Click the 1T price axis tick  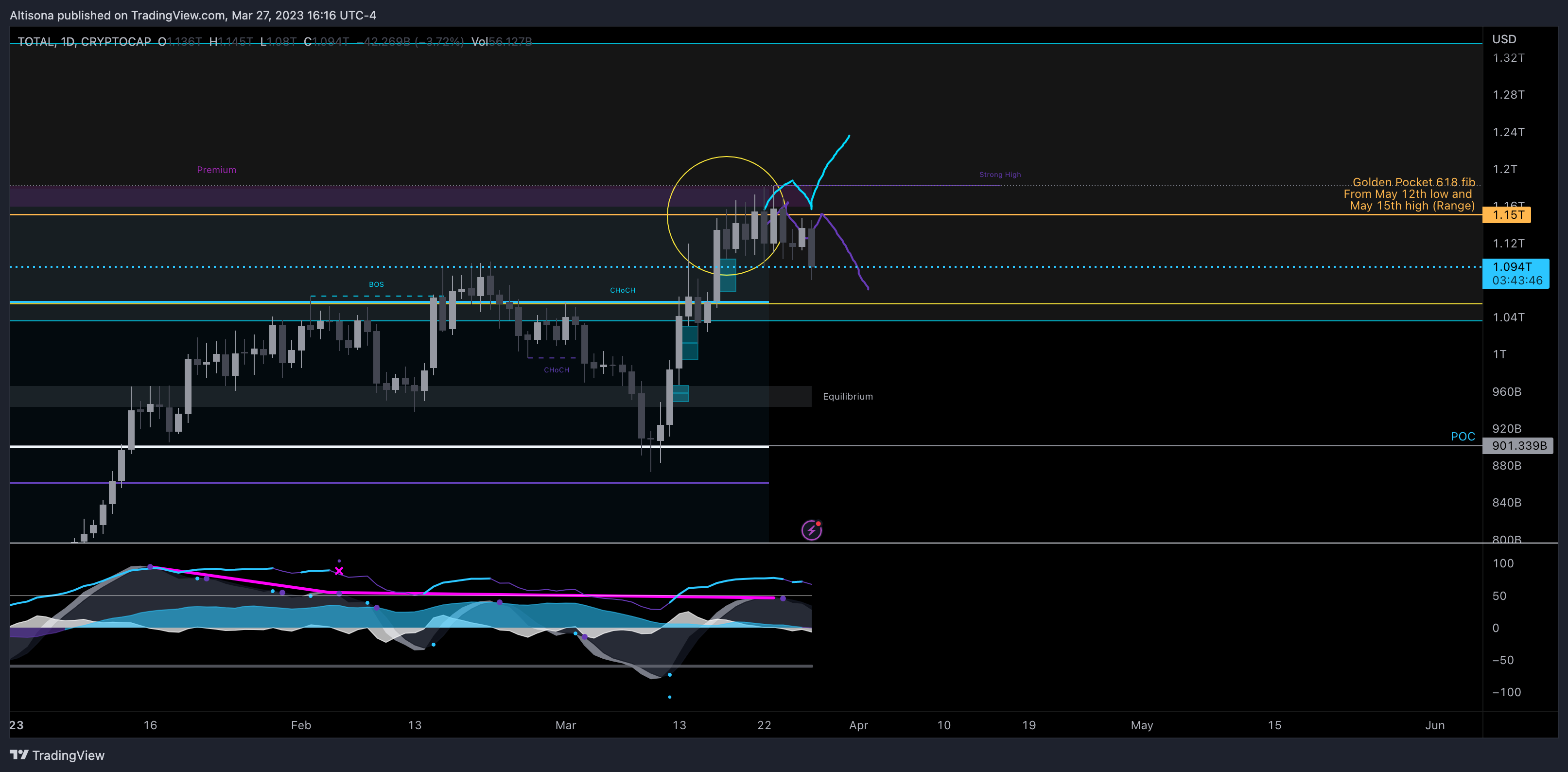pos(1499,354)
